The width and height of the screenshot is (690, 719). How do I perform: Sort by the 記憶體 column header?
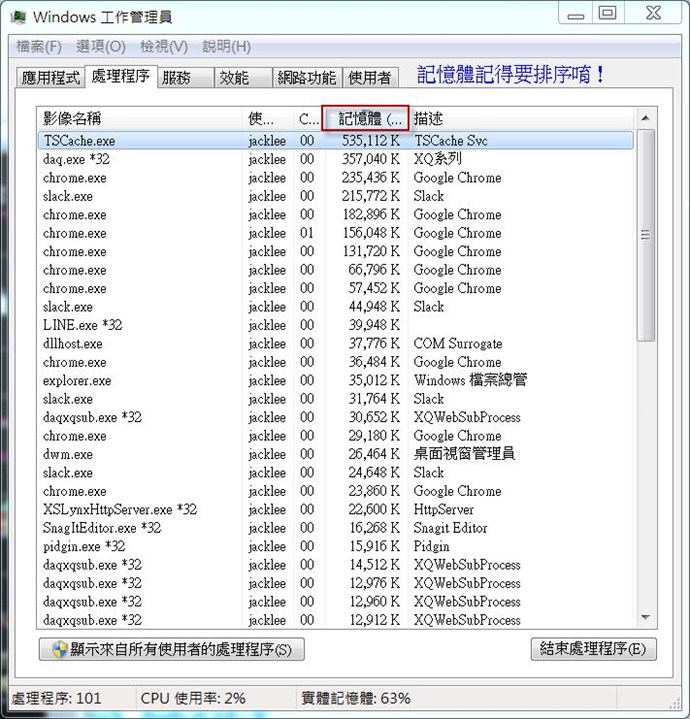366,119
